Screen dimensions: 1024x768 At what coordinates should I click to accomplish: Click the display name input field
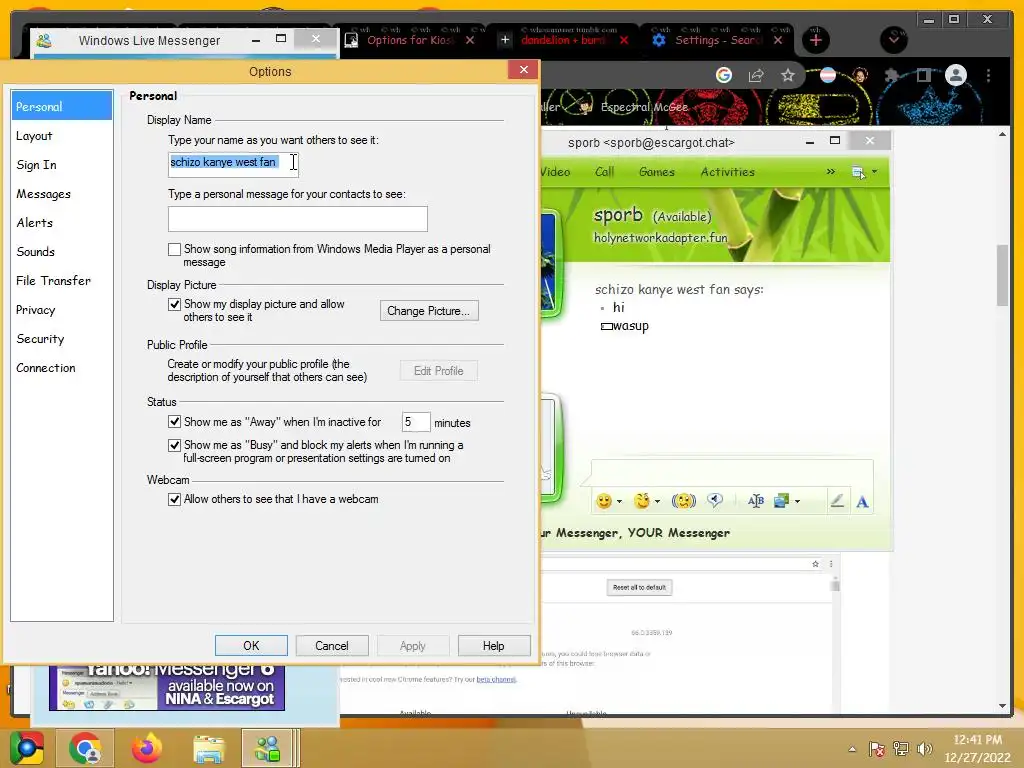tap(233, 163)
